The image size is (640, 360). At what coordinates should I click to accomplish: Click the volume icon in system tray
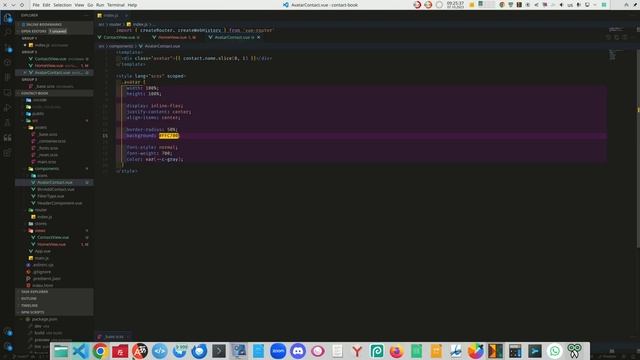[x=561, y=5]
